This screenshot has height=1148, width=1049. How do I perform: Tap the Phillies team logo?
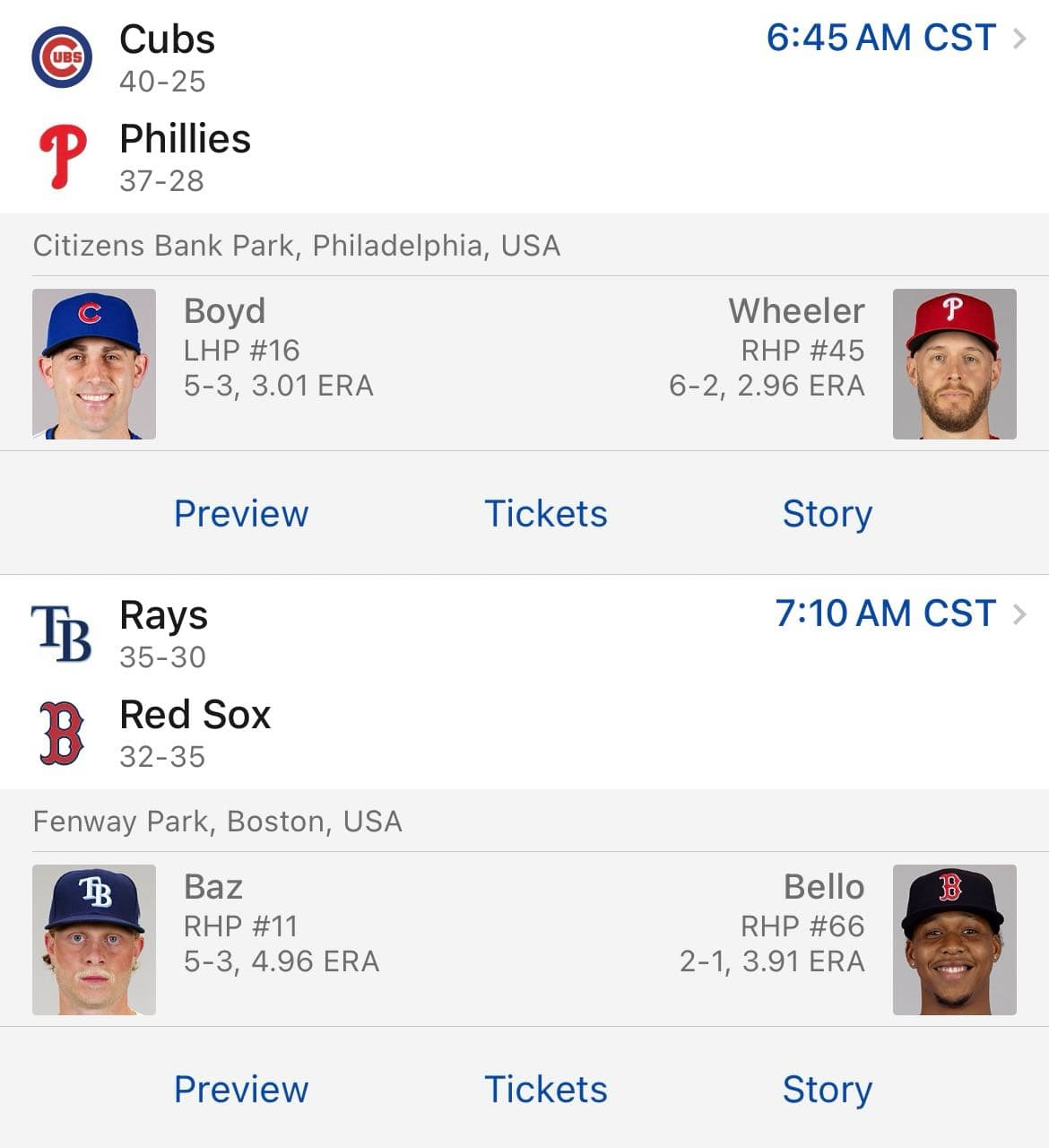tap(62, 157)
